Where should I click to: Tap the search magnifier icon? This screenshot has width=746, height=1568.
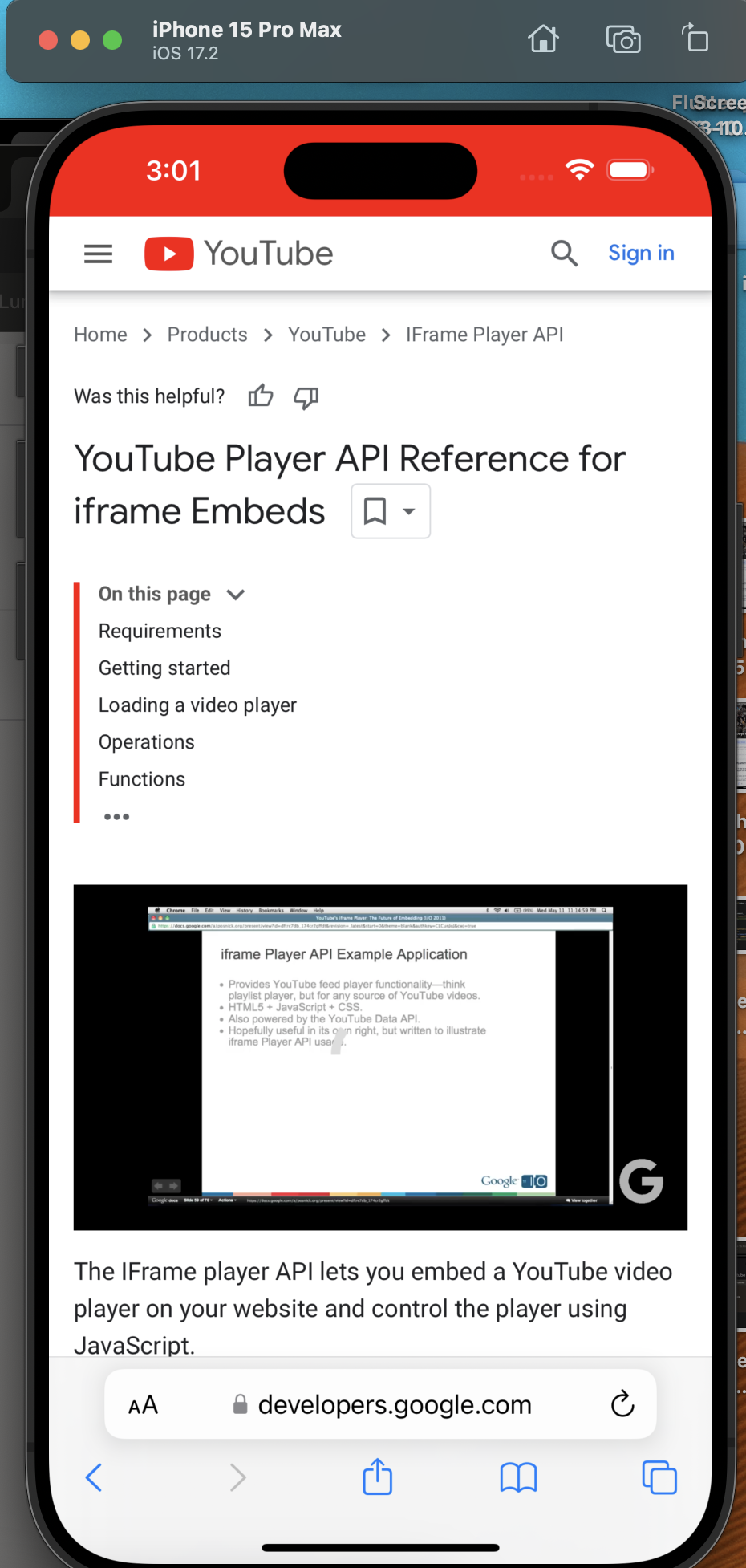point(564,254)
